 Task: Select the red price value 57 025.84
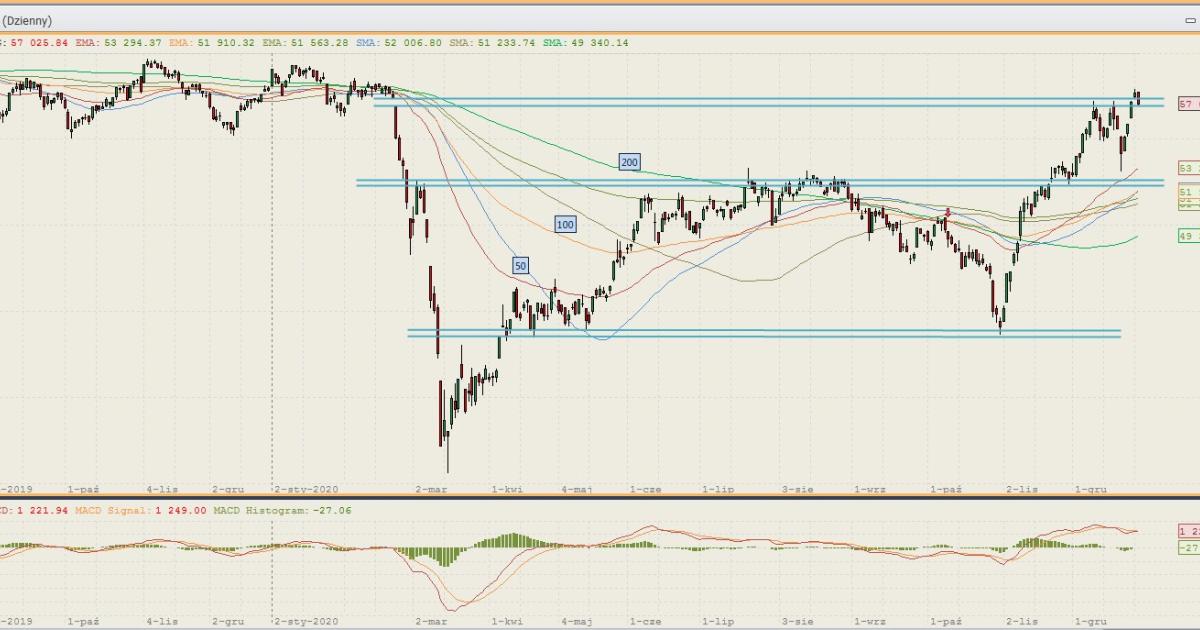(40, 43)
